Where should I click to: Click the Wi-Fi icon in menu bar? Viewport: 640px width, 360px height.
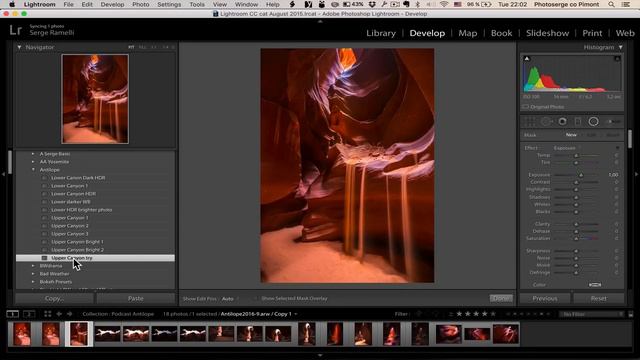(x=444, y=4)
